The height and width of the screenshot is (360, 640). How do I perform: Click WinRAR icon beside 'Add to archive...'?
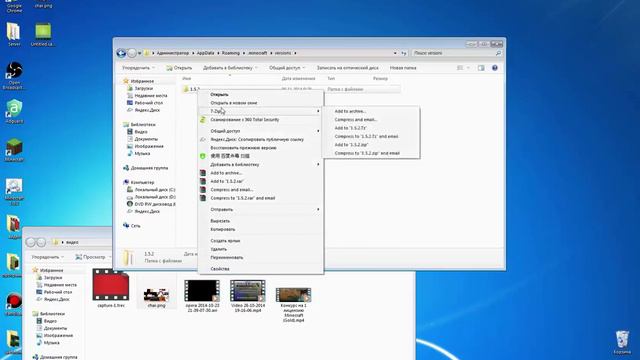tap(203, 173)
